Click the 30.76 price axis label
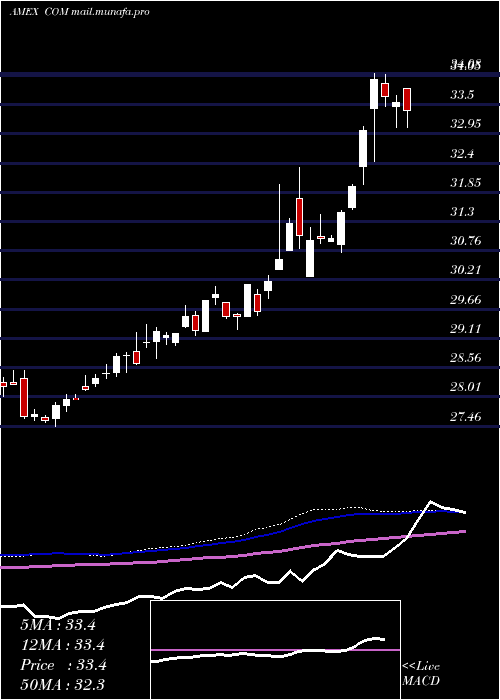 click(x=466, y=241)
